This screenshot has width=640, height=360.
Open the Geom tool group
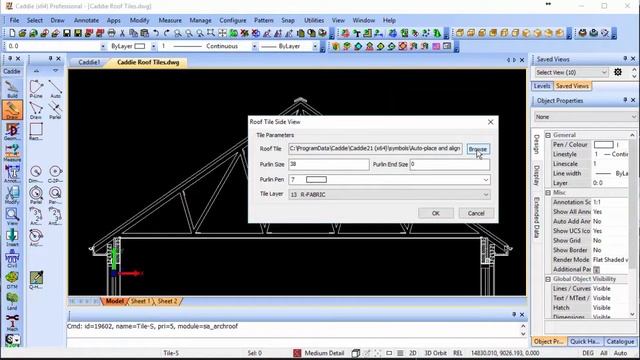(x=12, y=131)
